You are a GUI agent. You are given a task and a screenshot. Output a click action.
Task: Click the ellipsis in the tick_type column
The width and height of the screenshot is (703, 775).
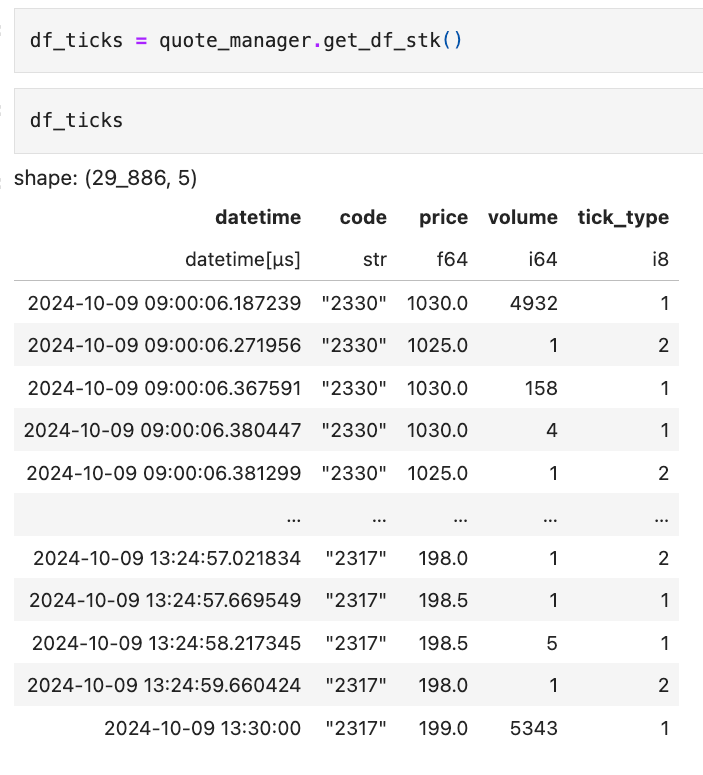tap(661, 519)
